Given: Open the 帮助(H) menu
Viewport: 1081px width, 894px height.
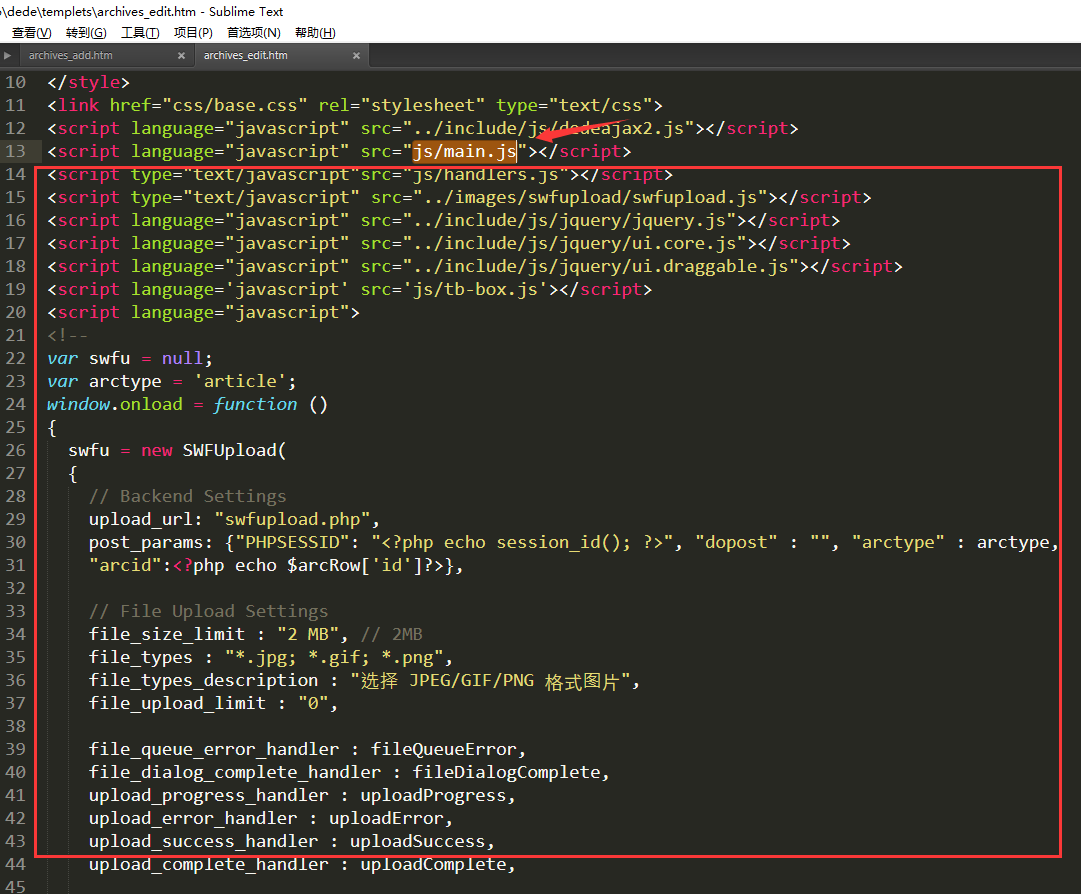Looking at the screenshot, I should [x=315, y=33].
